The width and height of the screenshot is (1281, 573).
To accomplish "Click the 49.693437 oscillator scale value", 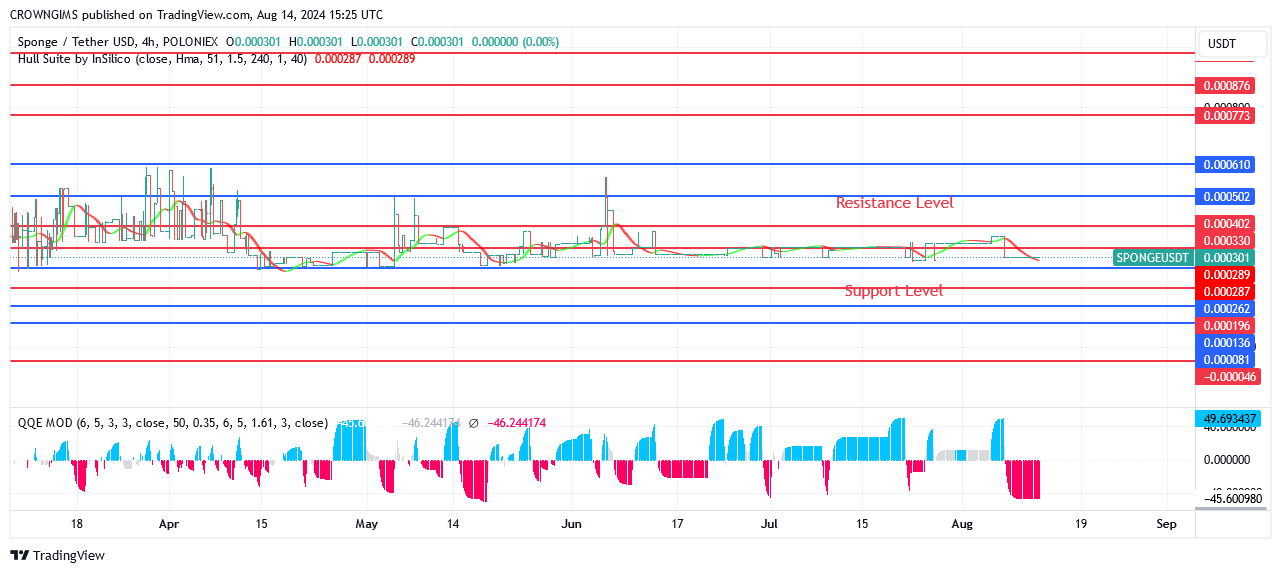I will (x=1229, y=418).
